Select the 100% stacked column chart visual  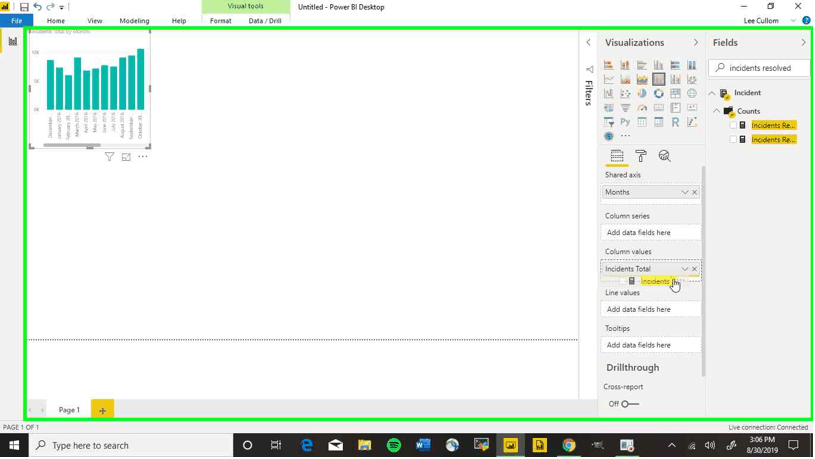(x=692, y=65)
